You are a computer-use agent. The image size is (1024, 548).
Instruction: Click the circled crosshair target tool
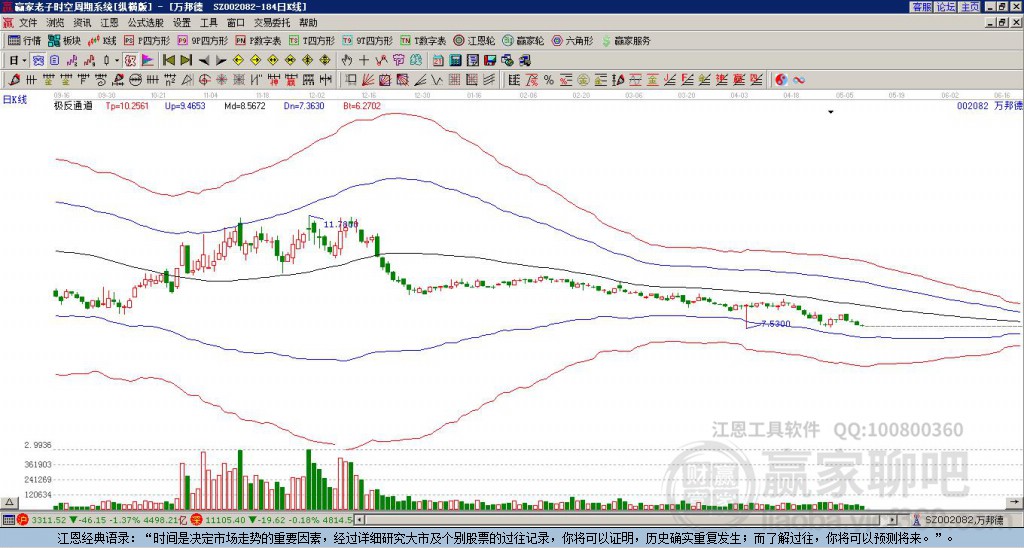point(204,80)
